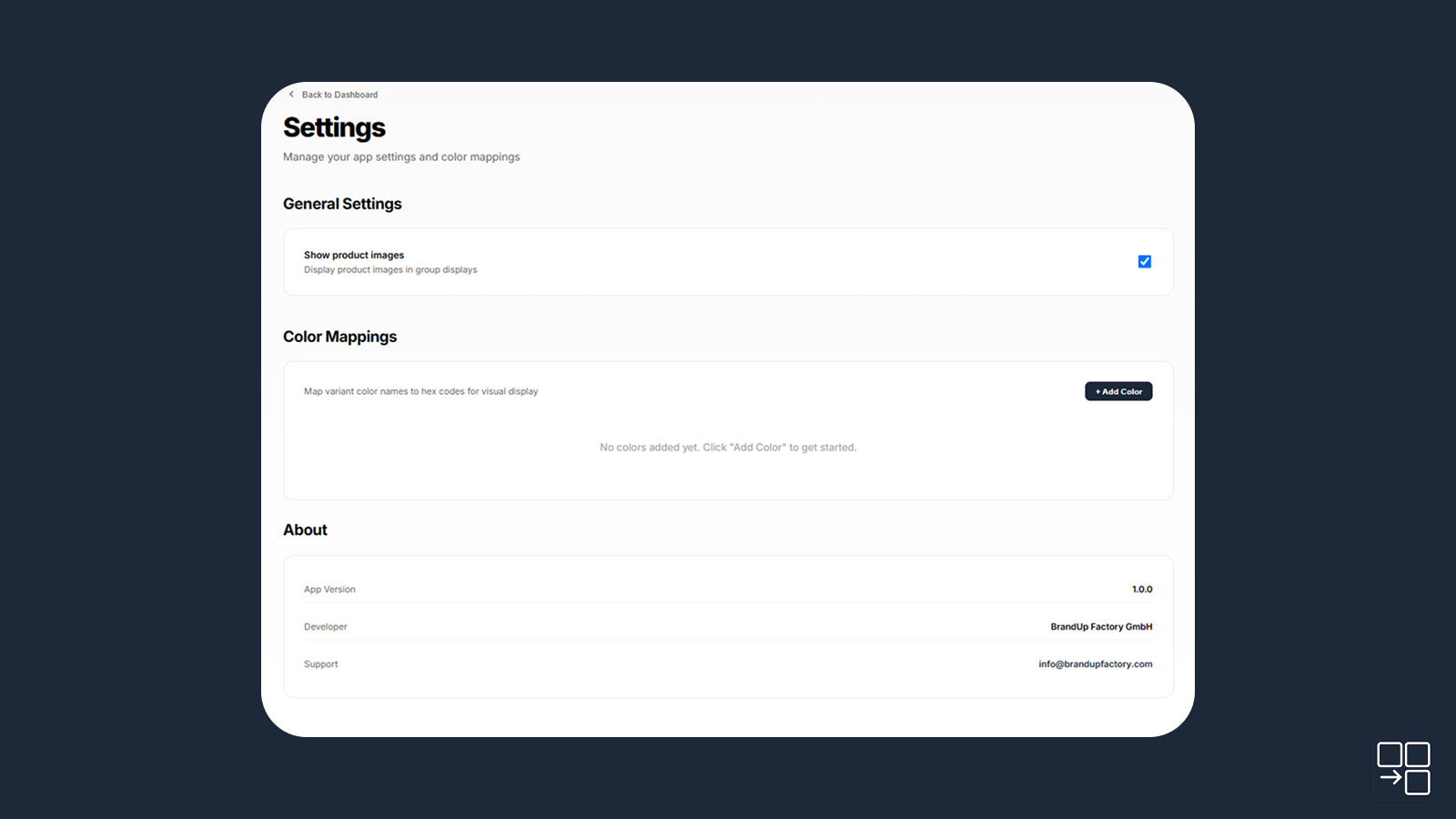This screenshot has height=819, width=1456.
Task: Expand the About section
Action: pyautogui.click(x=304, y=529)
